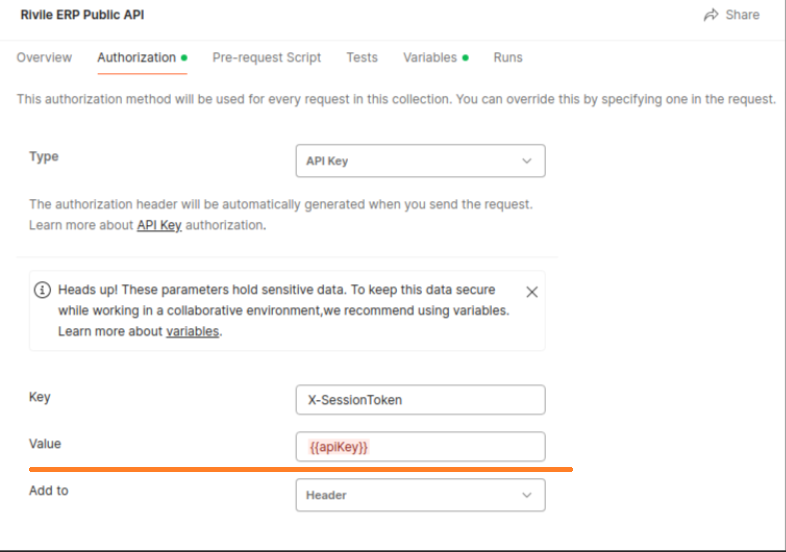The image size is (786, 552).
Task: Open the Tests tab
Action: click(x=362, y=58)
